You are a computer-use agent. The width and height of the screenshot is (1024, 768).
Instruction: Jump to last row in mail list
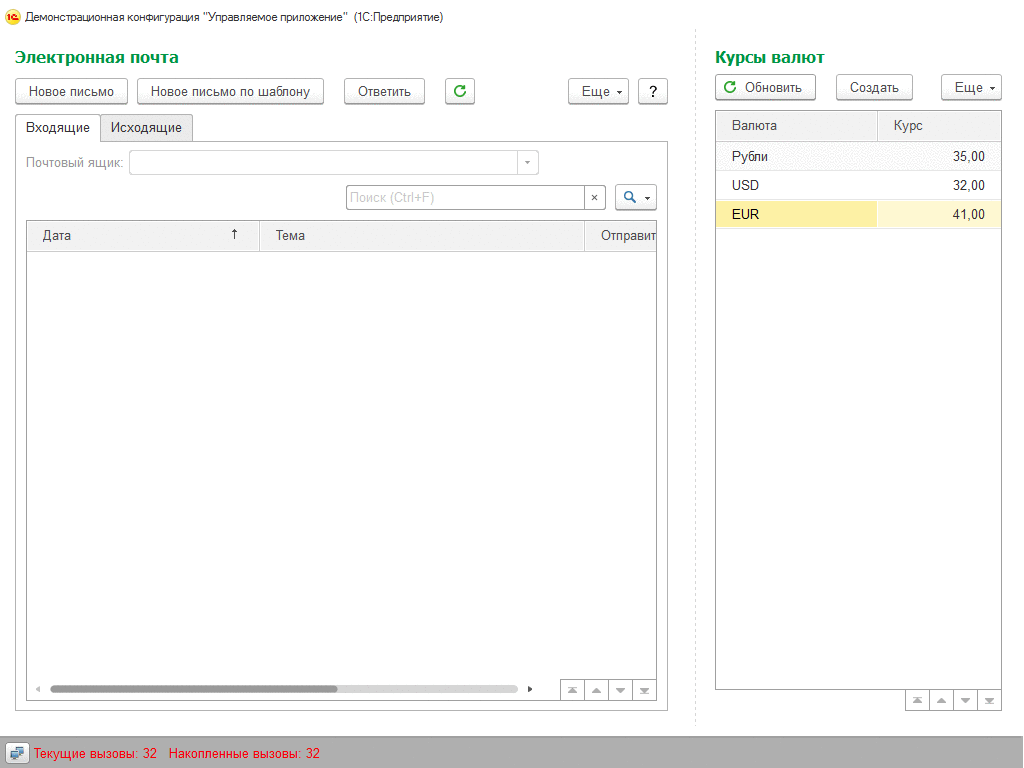click(645, 690)
